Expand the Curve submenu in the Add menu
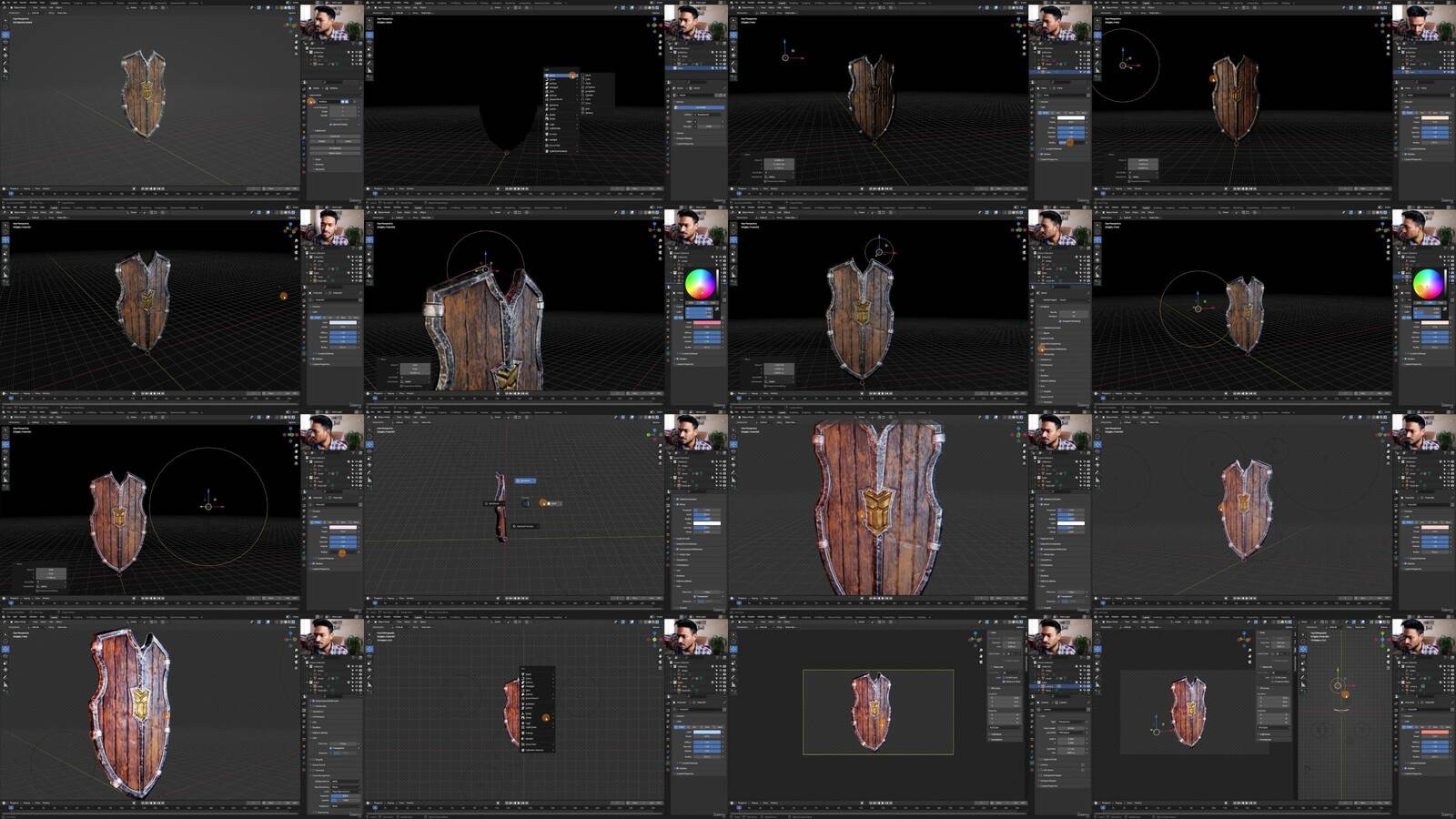 554,80
